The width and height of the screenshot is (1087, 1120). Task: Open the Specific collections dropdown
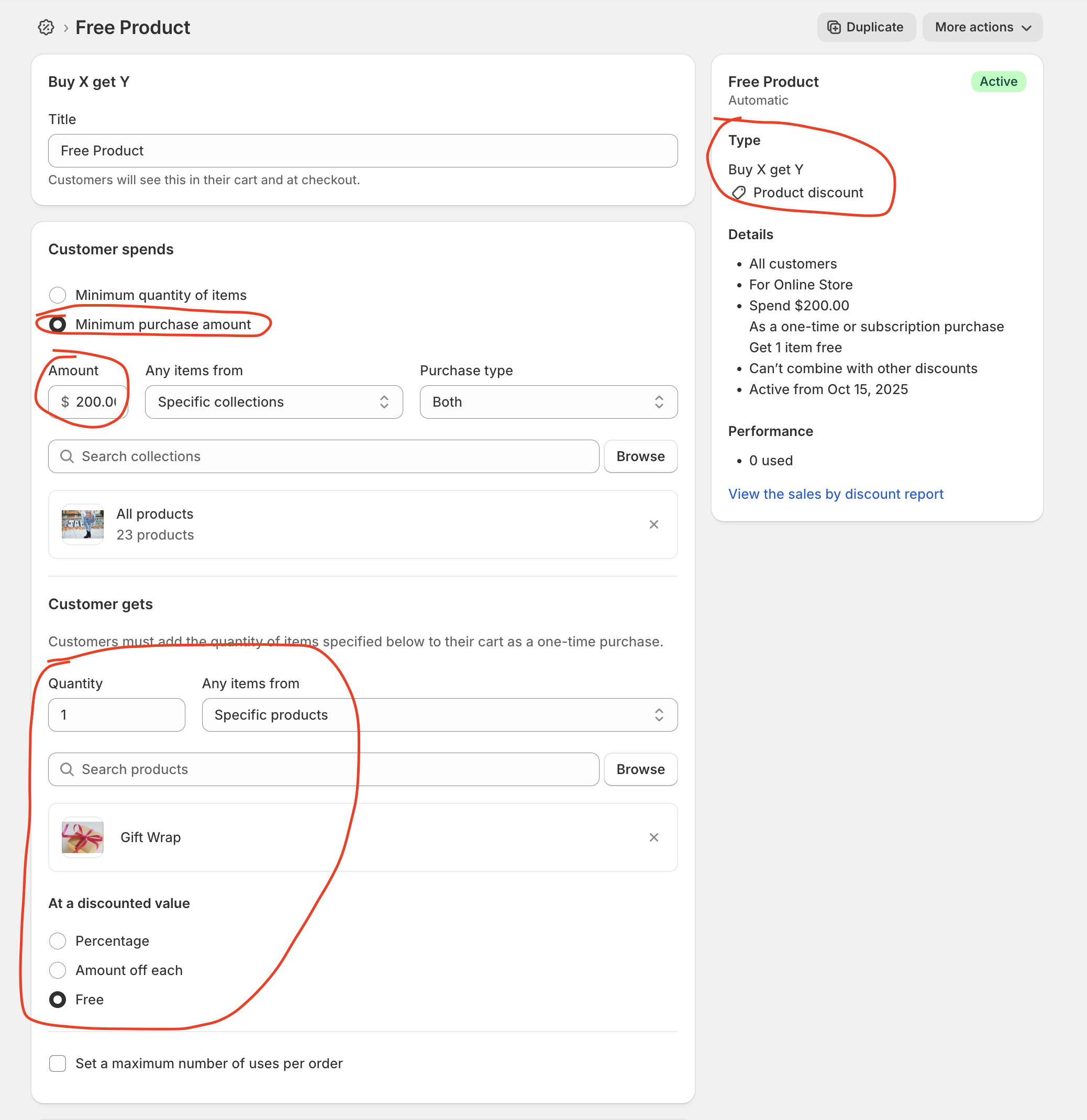(274, 402)
